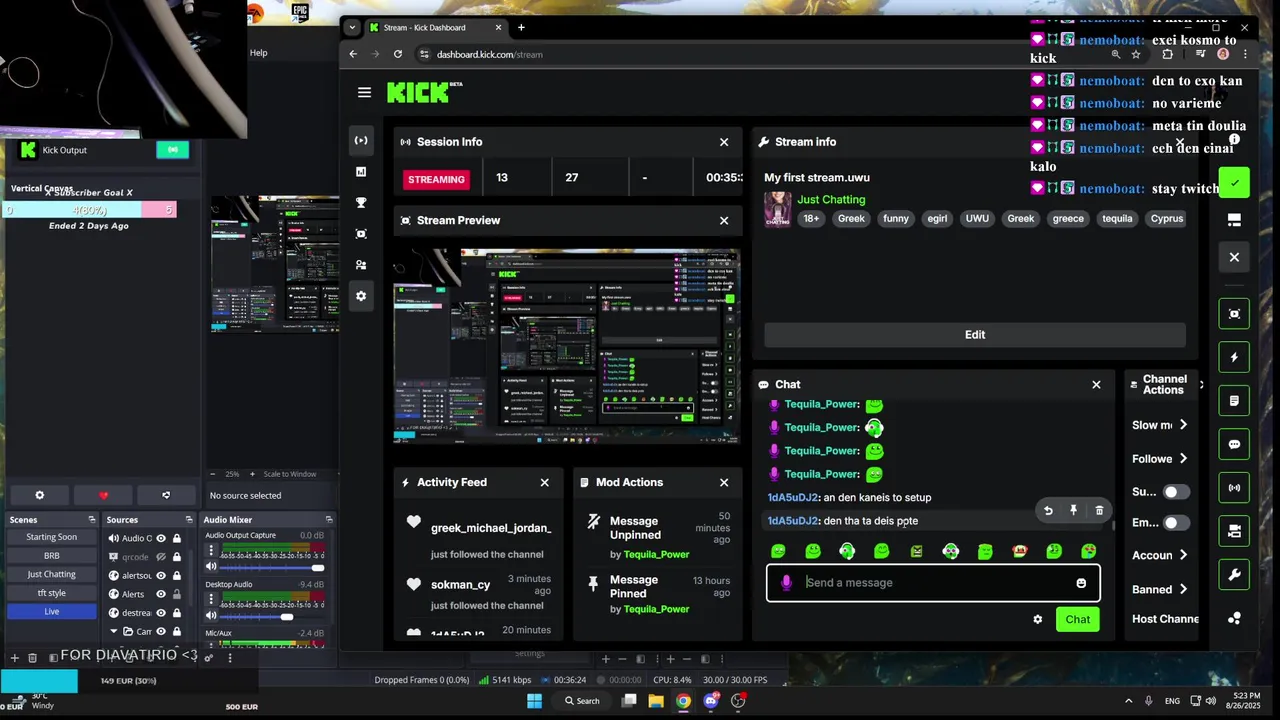Screen dimensions: 1280x720
Task: Select the Live scene
Action: pos(52,611)
